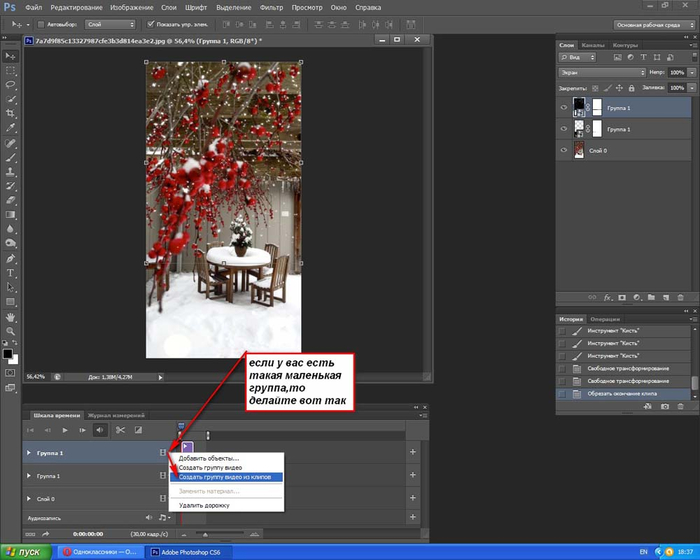
Task: Switch to the Операции tab
Action: tap(605, 319)
